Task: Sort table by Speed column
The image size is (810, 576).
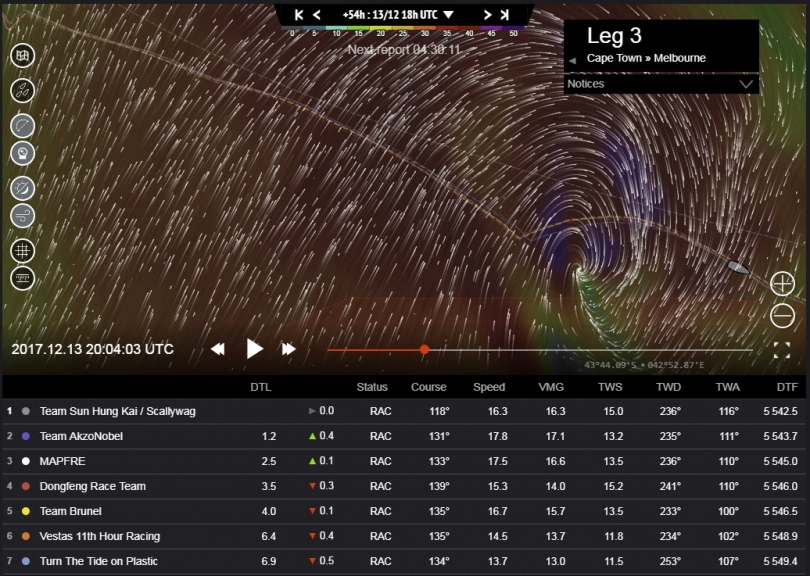Action: [x=489, y=387]
